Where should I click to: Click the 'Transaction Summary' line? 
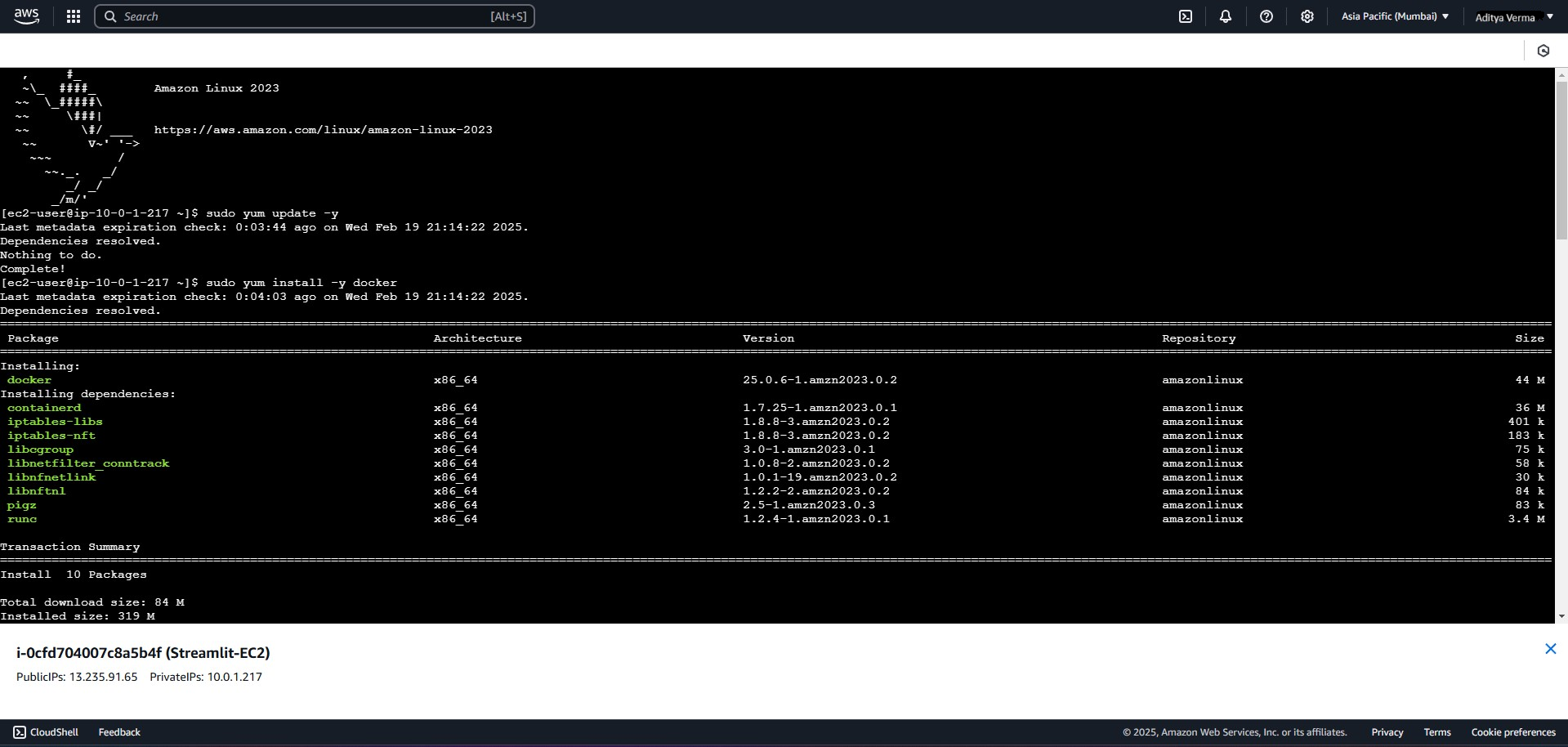[x=70, y=547]
